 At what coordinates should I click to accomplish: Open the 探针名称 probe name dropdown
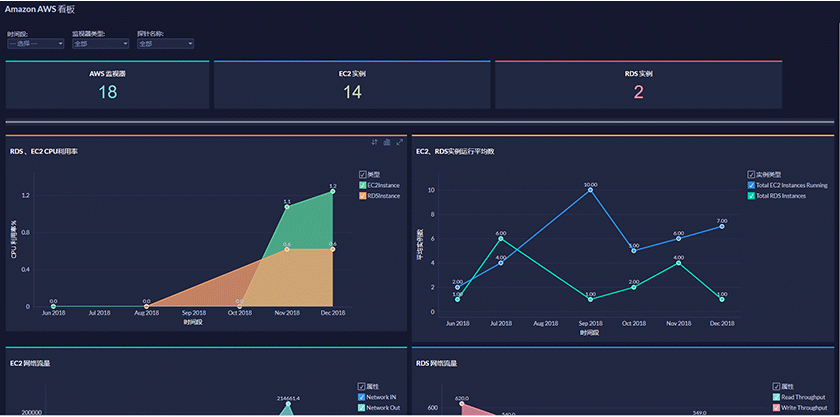click(166, 44)
